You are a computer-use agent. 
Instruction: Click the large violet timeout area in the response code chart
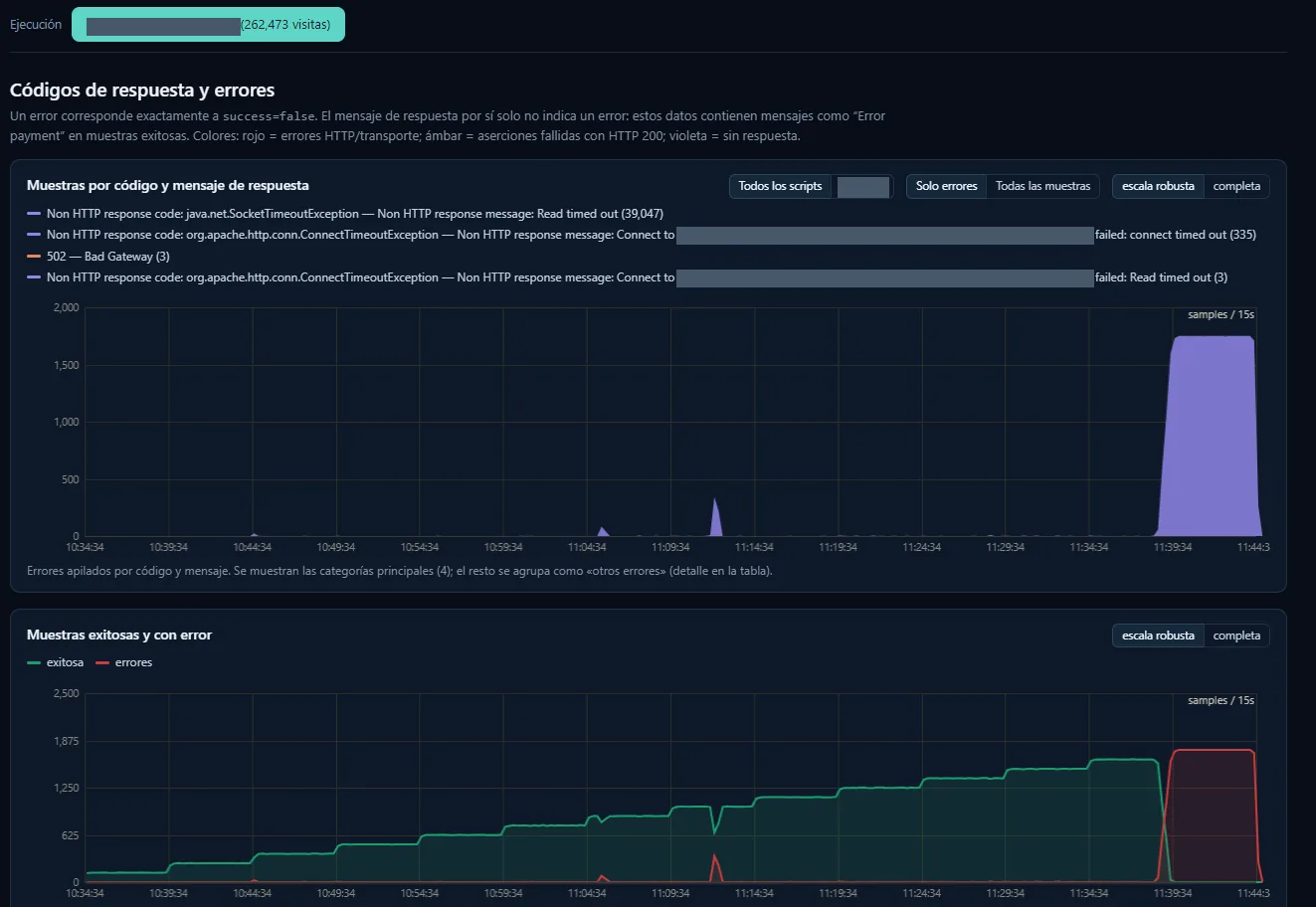click(1211, 438)
